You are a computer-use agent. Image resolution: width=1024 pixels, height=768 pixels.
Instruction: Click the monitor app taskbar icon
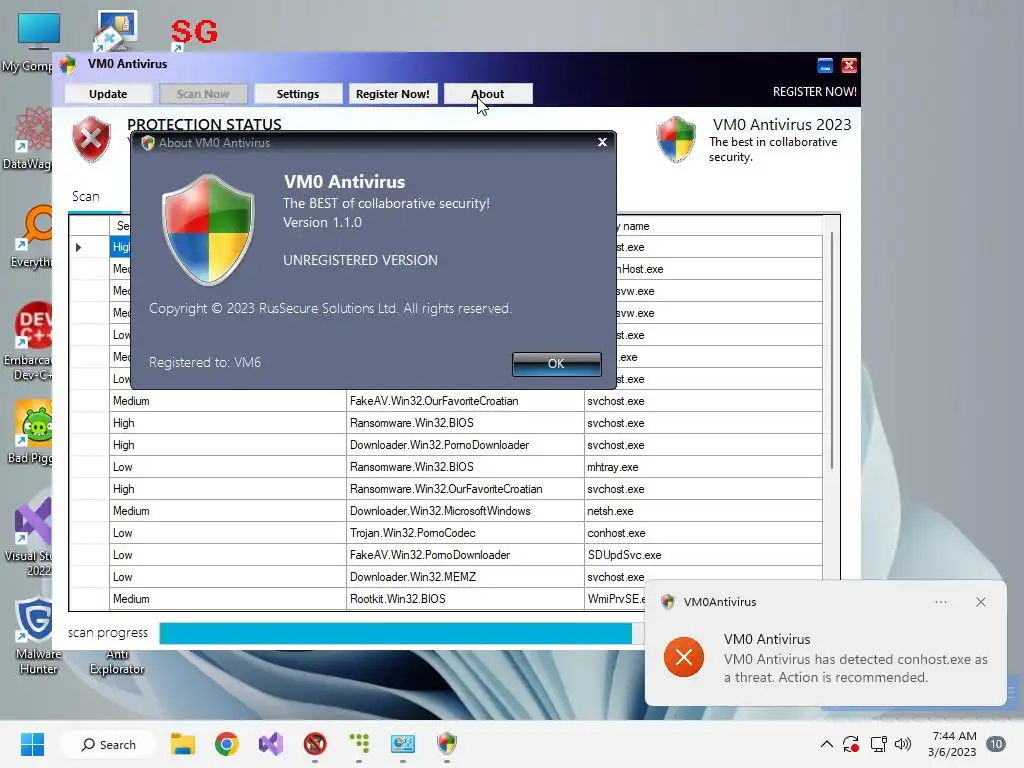[402, 744]
